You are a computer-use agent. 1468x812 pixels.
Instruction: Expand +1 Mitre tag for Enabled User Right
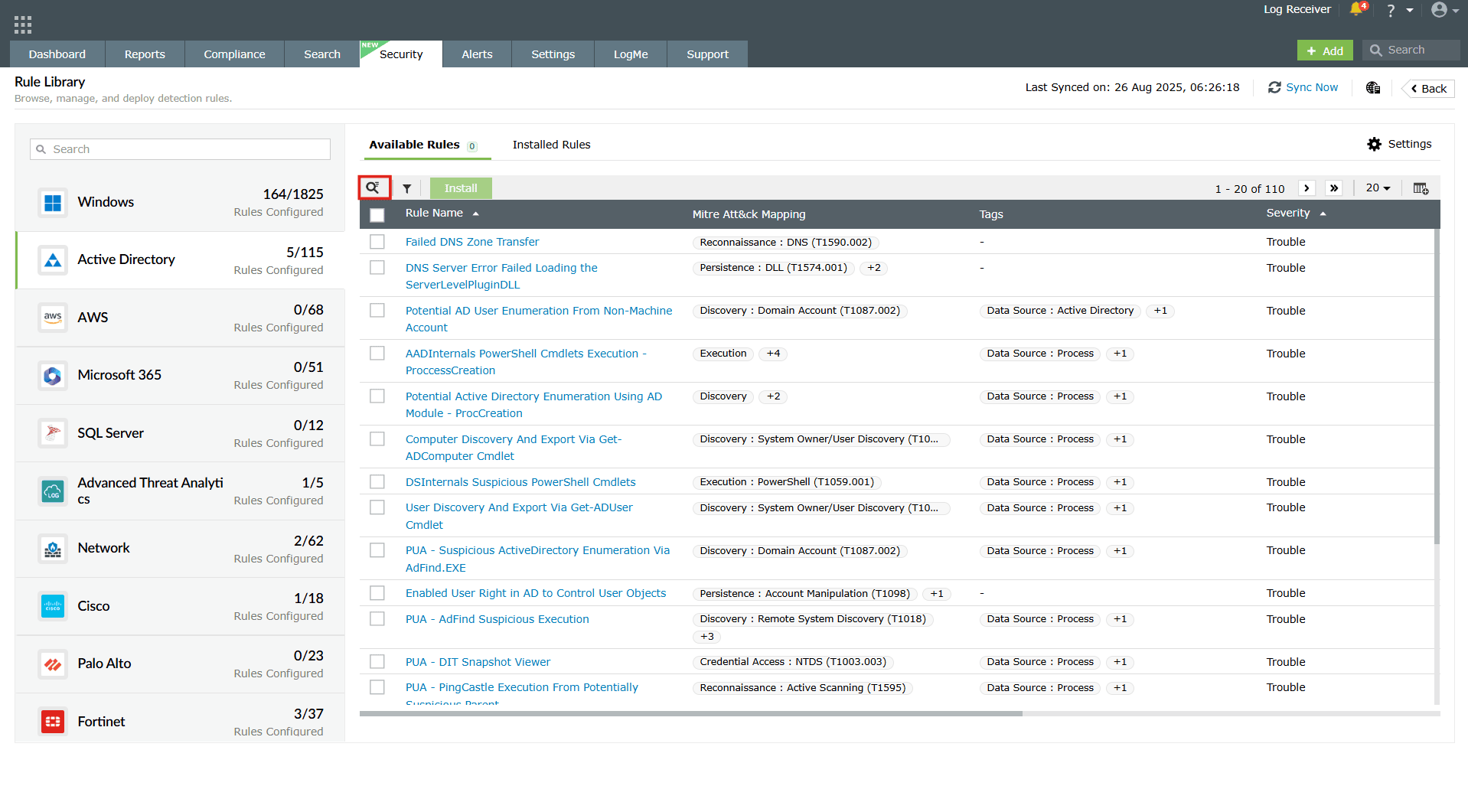937,594
